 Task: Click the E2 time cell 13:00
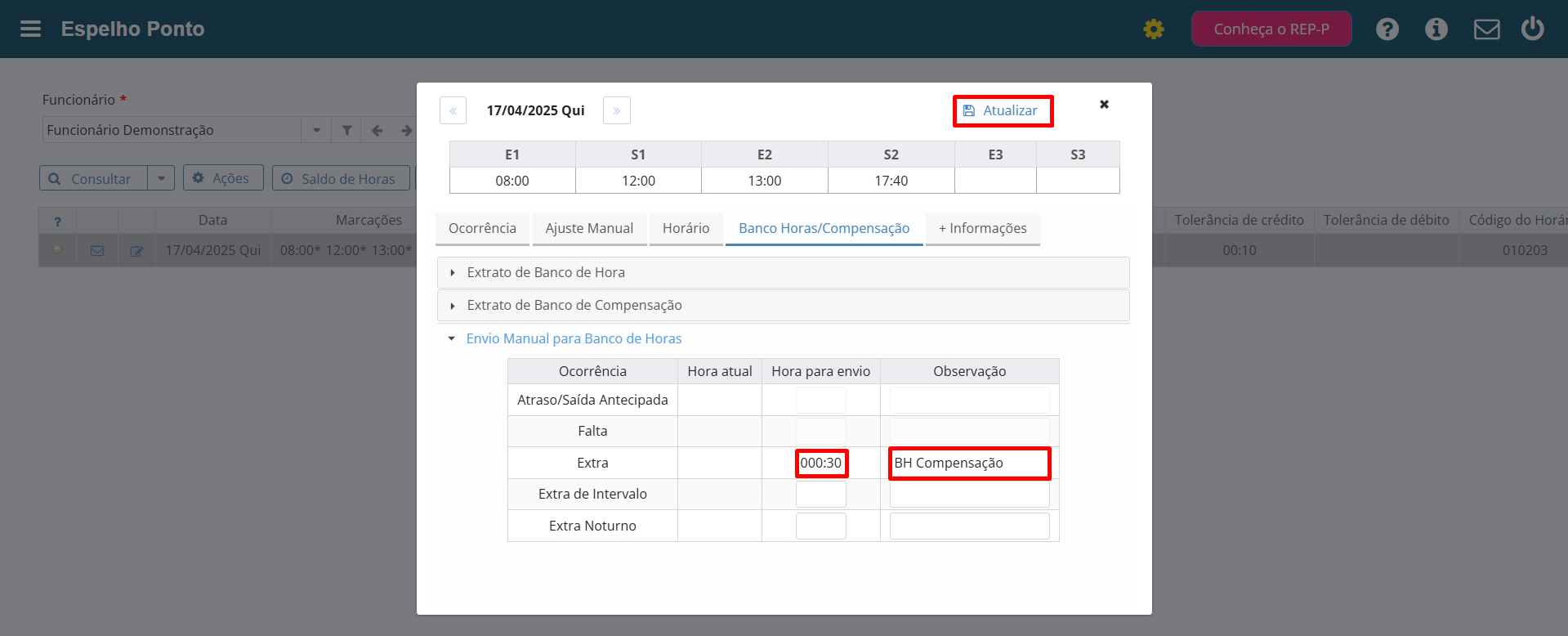coord(765,181)
